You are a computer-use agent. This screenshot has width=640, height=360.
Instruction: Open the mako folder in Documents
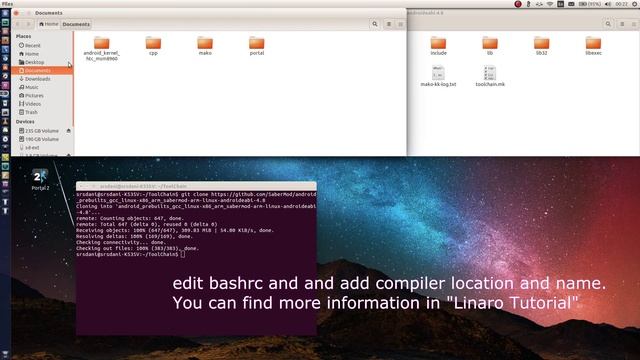coord(205,46)
